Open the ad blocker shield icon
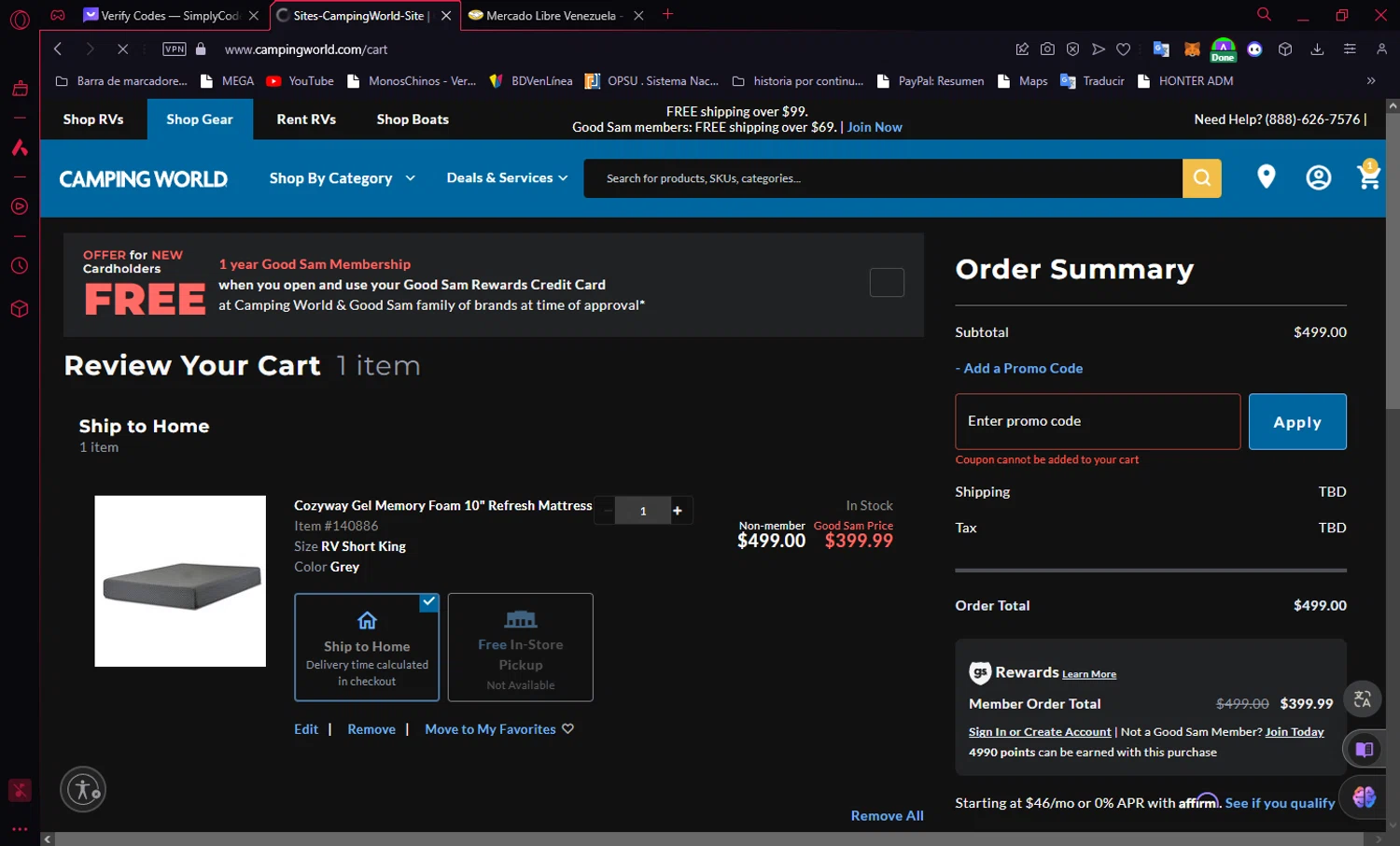The width and height of the screenshot is (1400, 846). (1072, 49)
